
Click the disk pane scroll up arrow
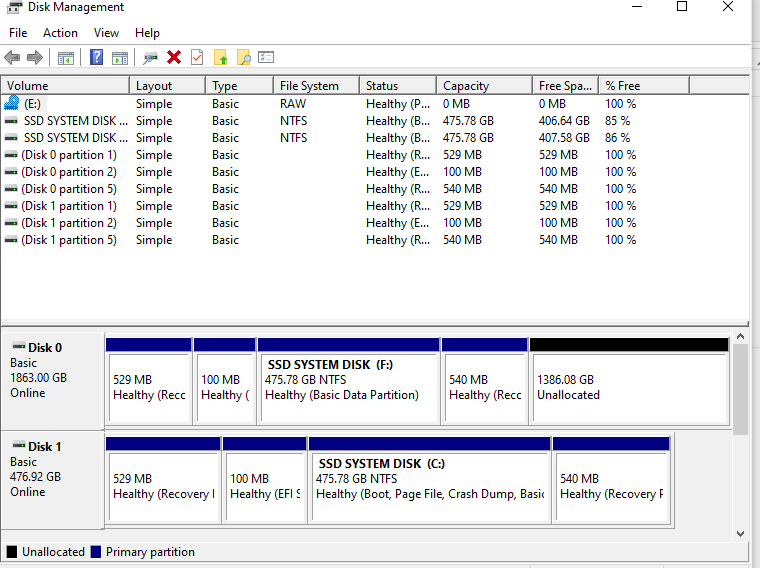740,336
